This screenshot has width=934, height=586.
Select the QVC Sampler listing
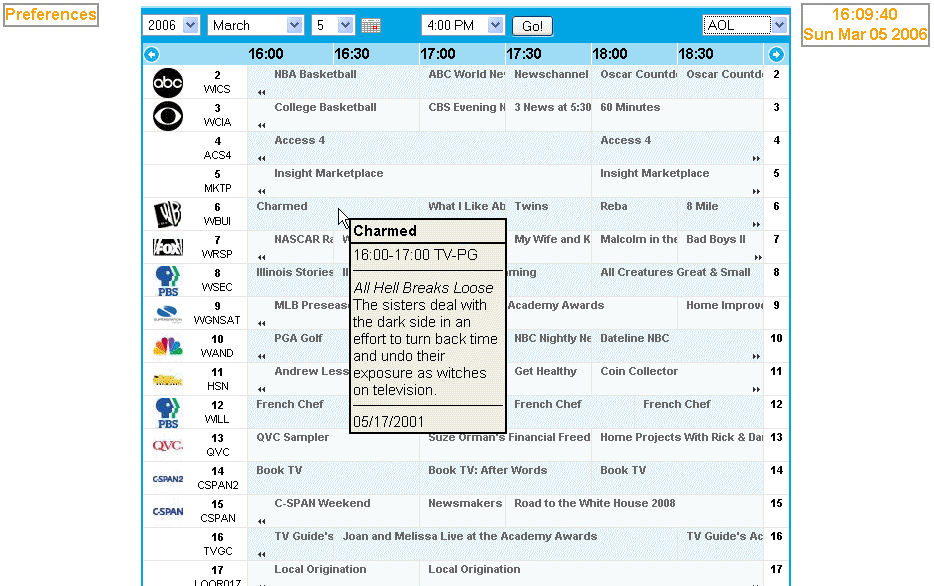[x=292, y=437]
